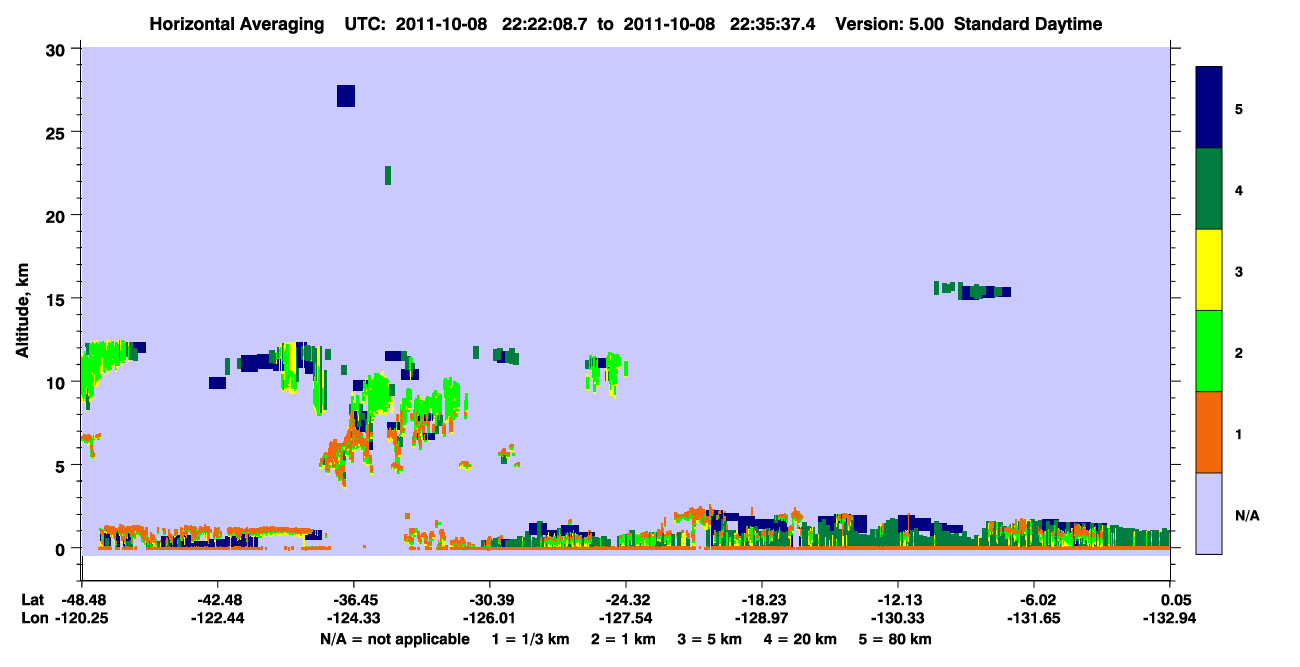
Task: Click the bright green level 2 colorbar segment
Action: click(1209, 351)
